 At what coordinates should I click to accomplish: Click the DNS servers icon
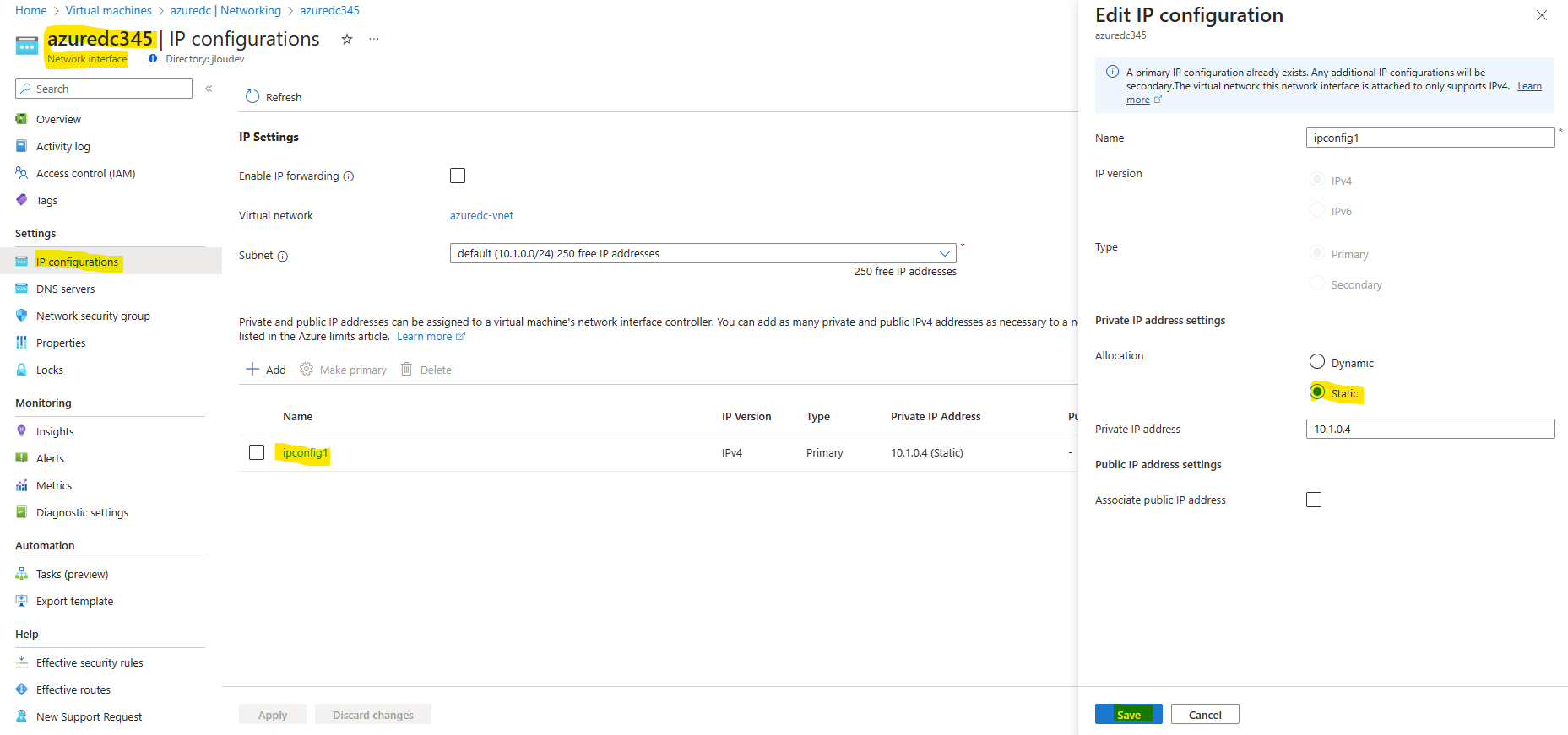pyautogui.click(x=22, y=289)
